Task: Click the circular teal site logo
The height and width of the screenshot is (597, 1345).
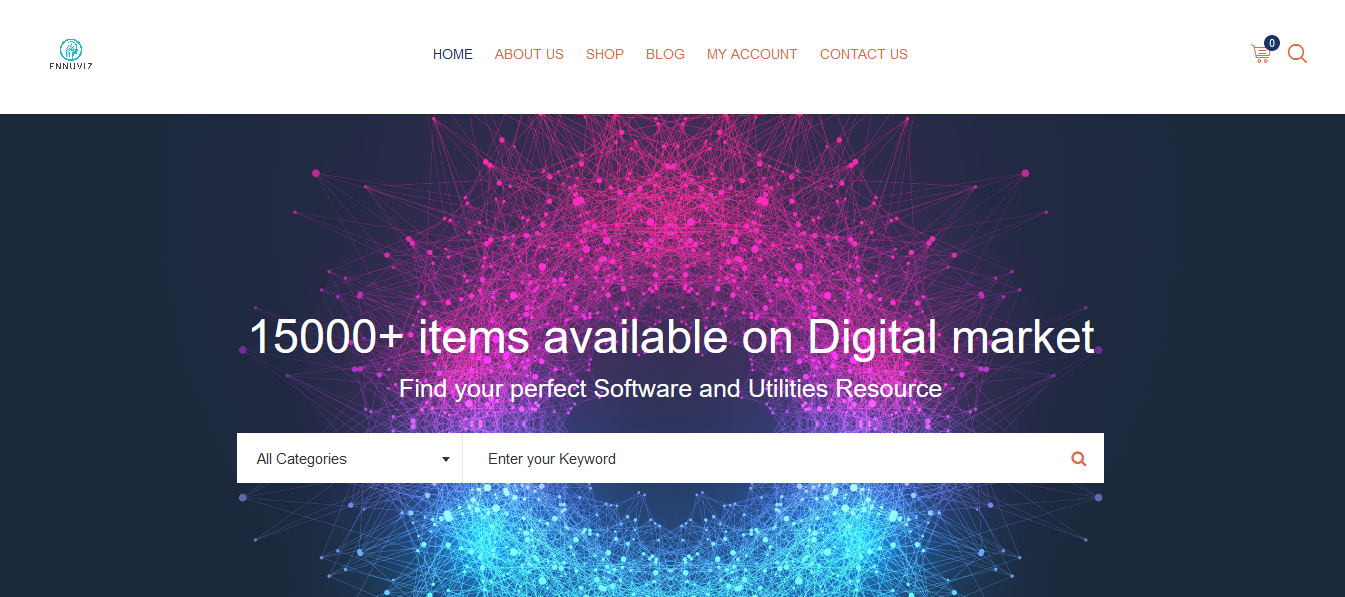Action: (71, 49)
